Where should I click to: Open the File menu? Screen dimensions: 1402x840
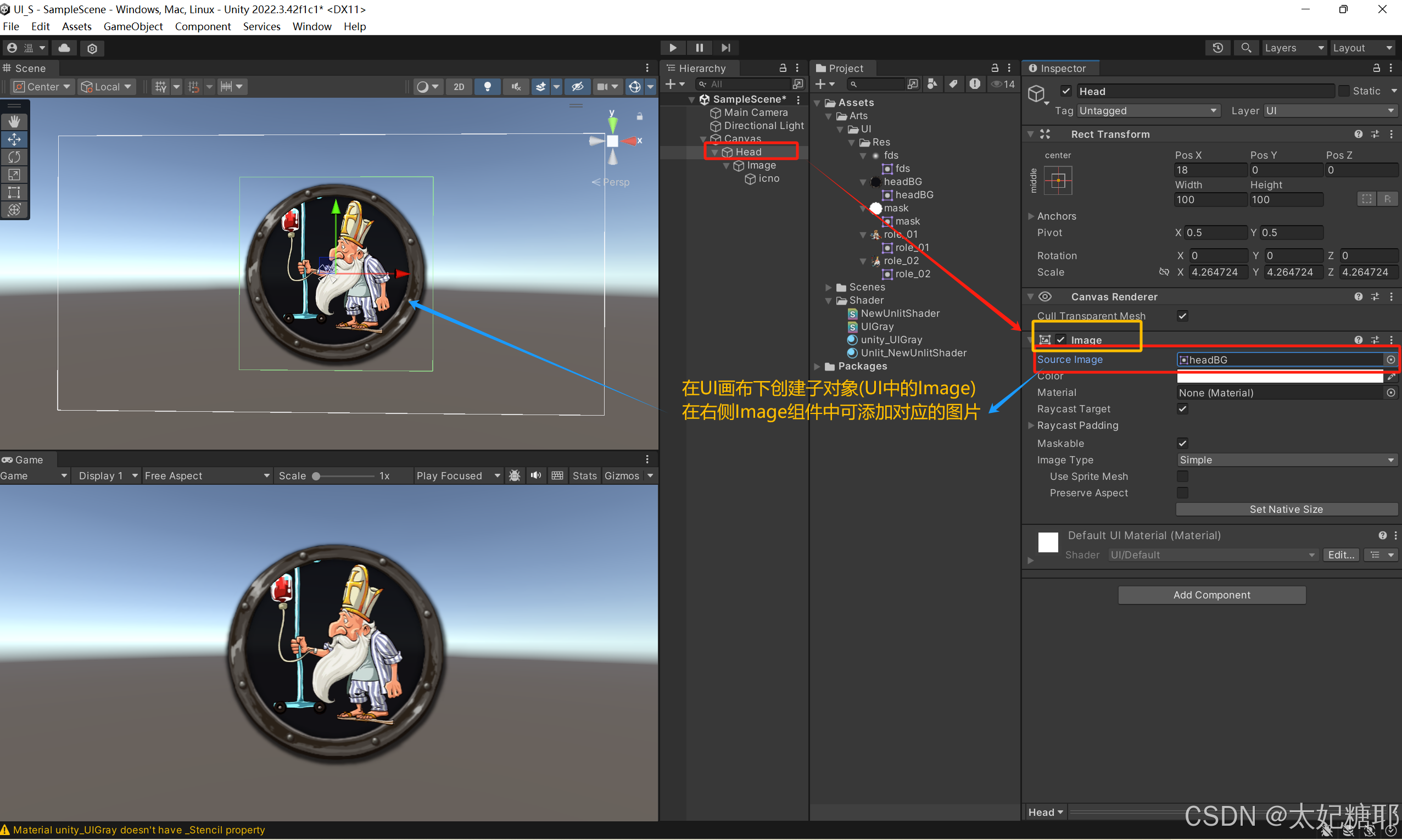click(11, 26)
